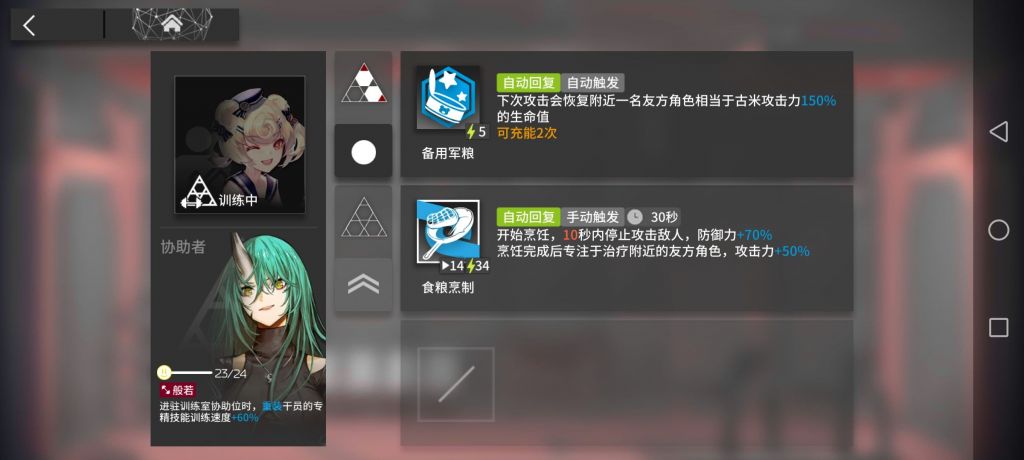Open the home menu icon

tap(172, 24)
